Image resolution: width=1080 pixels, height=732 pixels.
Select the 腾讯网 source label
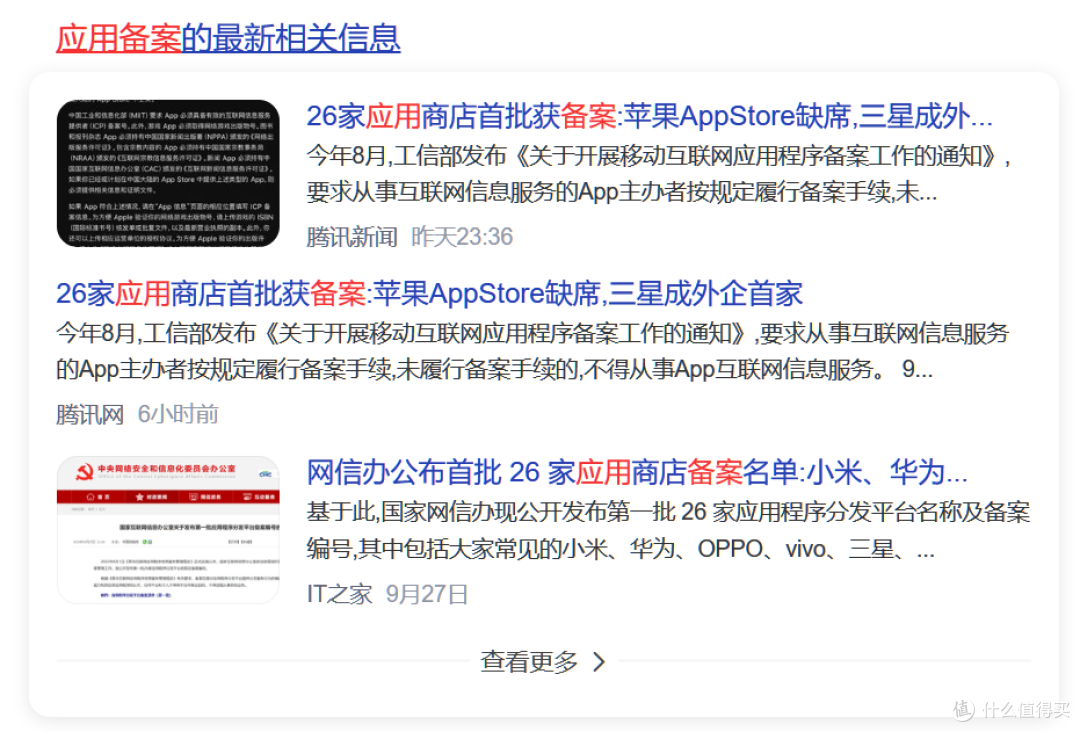90,415
